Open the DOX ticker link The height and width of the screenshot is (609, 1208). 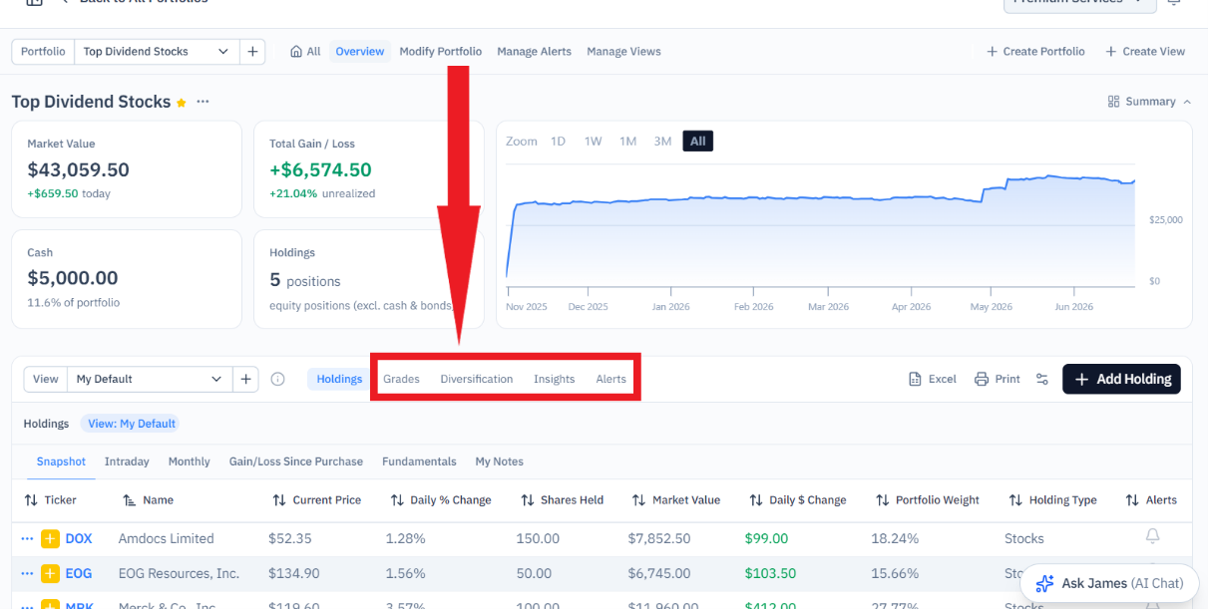click(x=78, y=539)
